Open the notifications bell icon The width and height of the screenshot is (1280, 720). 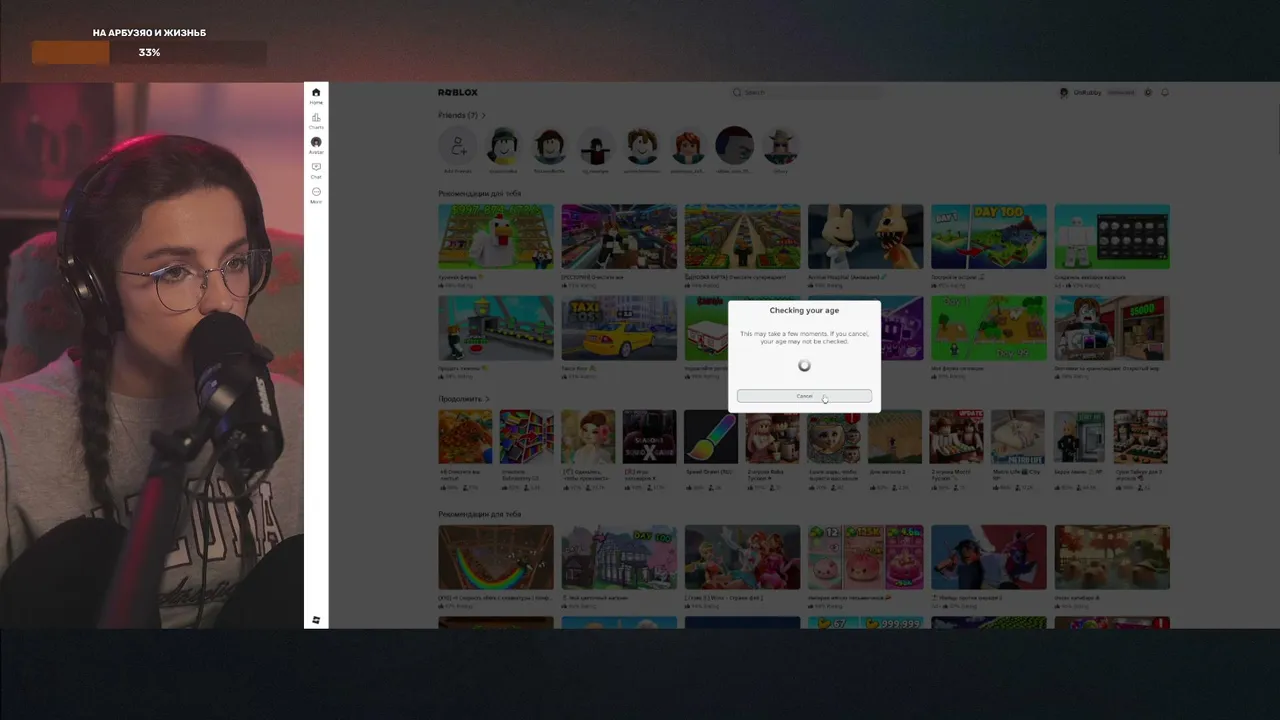(1165, 92)
